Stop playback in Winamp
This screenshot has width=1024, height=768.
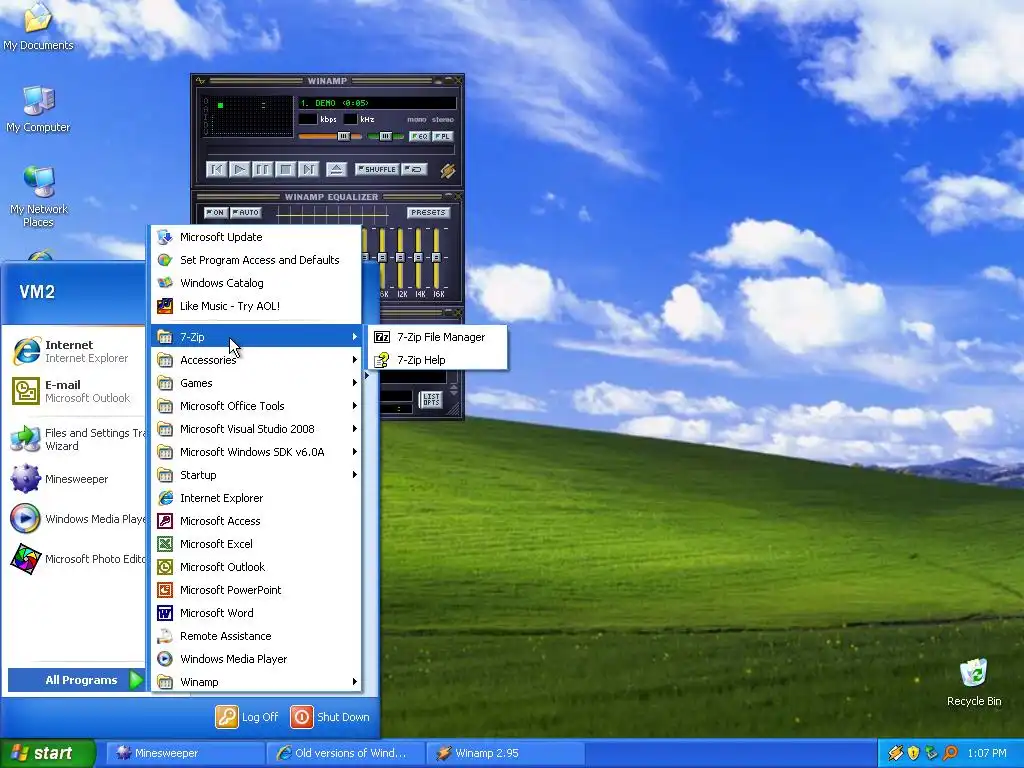click(285, 169)
